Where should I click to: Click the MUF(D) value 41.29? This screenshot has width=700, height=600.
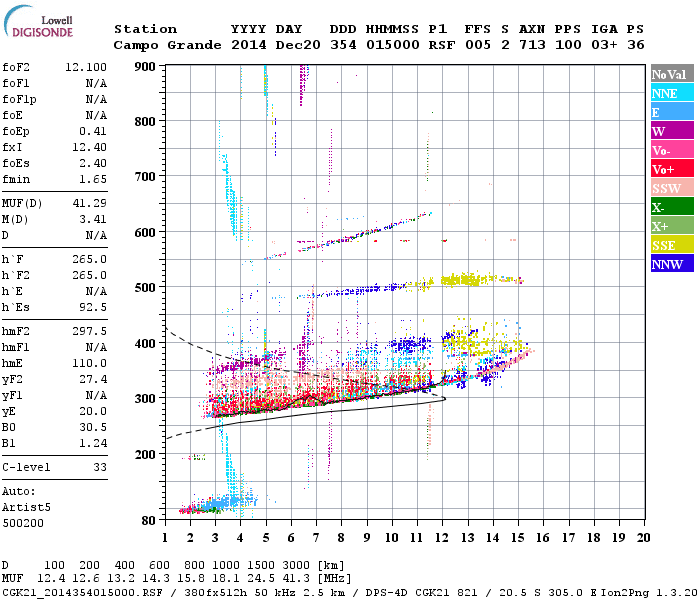[89, 203]
